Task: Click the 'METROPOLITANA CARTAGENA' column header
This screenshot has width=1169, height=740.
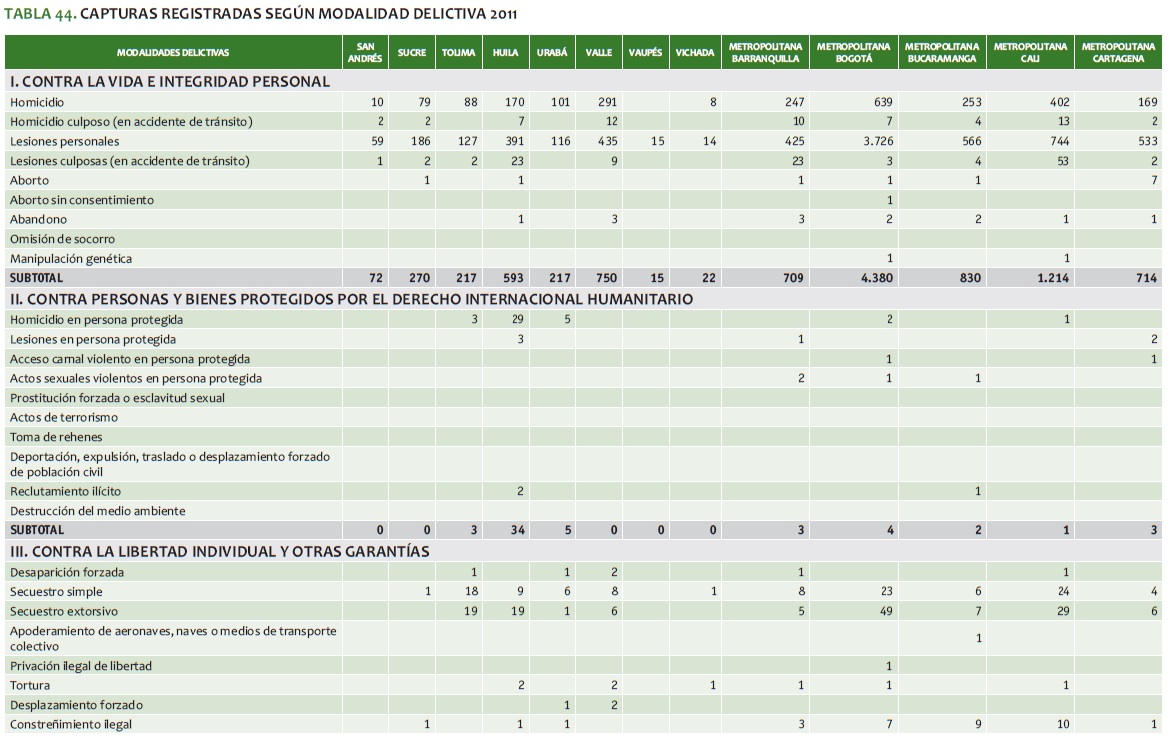Action: tap(1118, 52)
